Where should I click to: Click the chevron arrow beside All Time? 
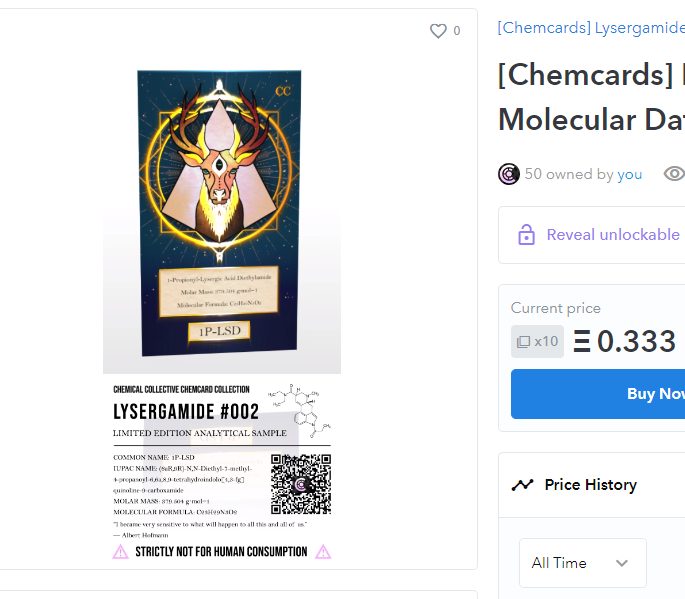point(622,563)
